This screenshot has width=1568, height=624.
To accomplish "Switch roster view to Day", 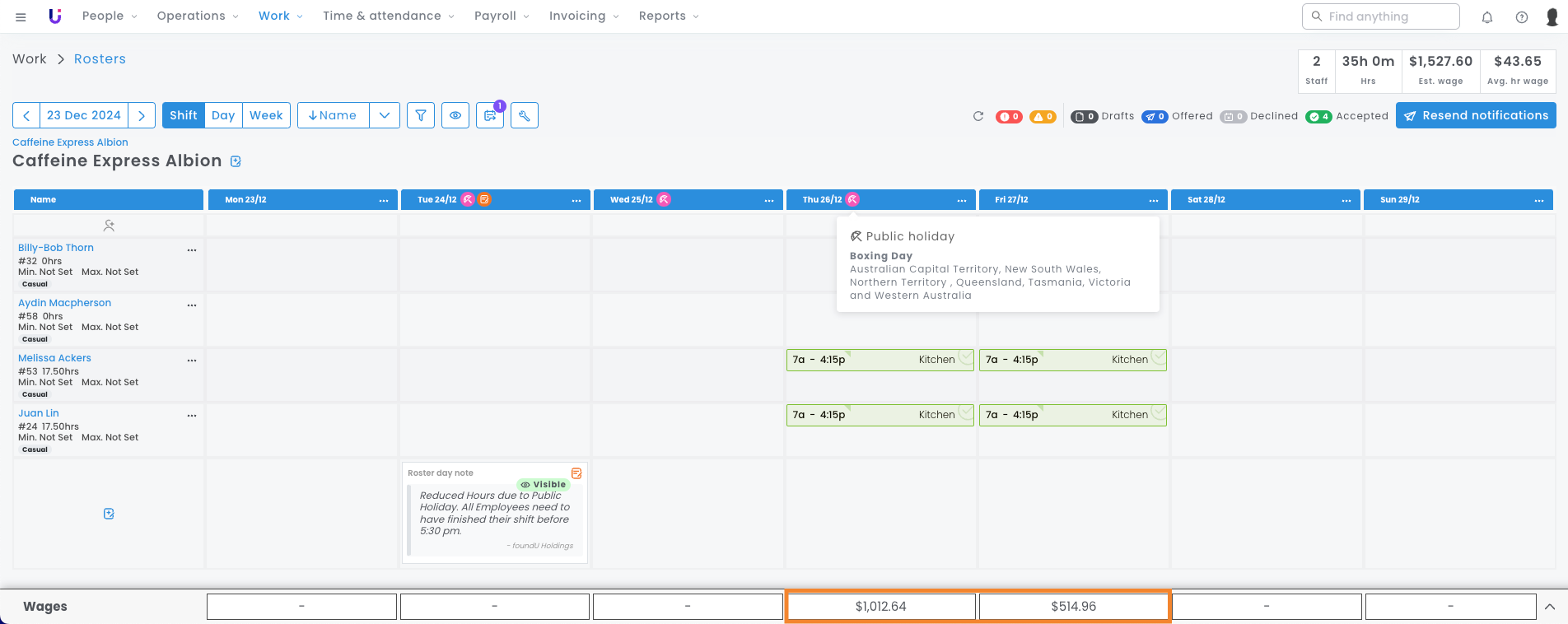I will click(223, 115).
